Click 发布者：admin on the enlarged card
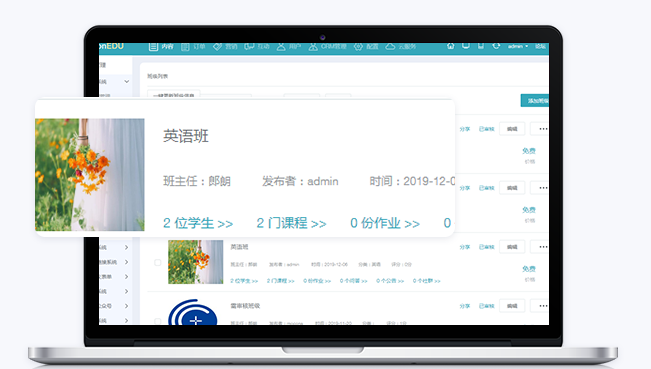The image size is (651, 369). click(300, 181)
